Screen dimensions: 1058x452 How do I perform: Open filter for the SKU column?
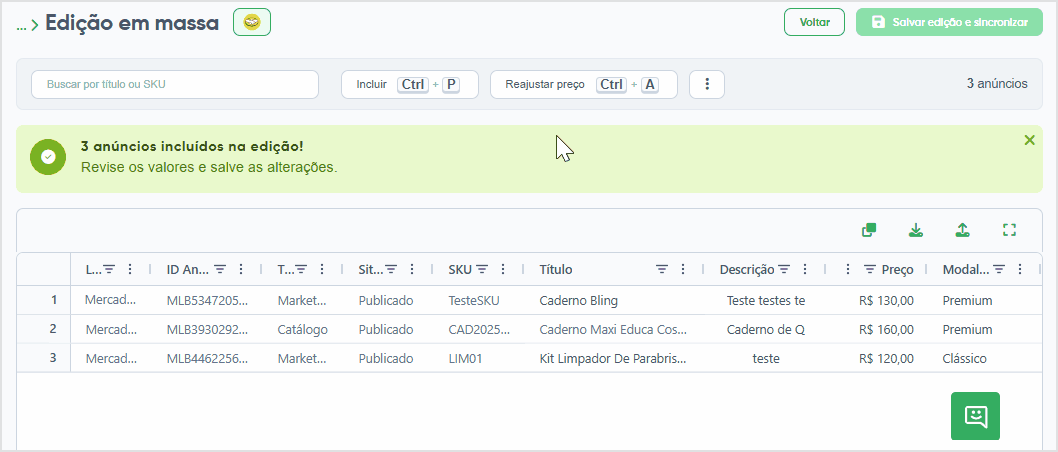482,269
